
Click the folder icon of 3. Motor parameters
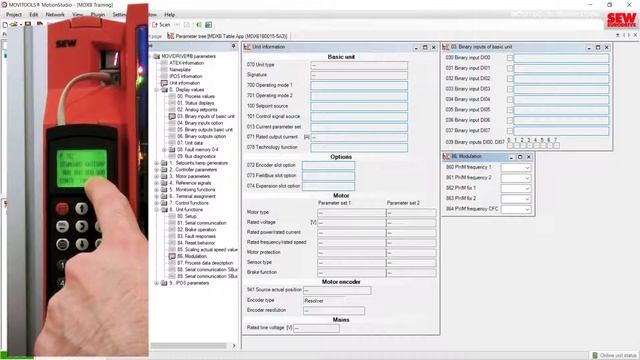tap(164, 176)
